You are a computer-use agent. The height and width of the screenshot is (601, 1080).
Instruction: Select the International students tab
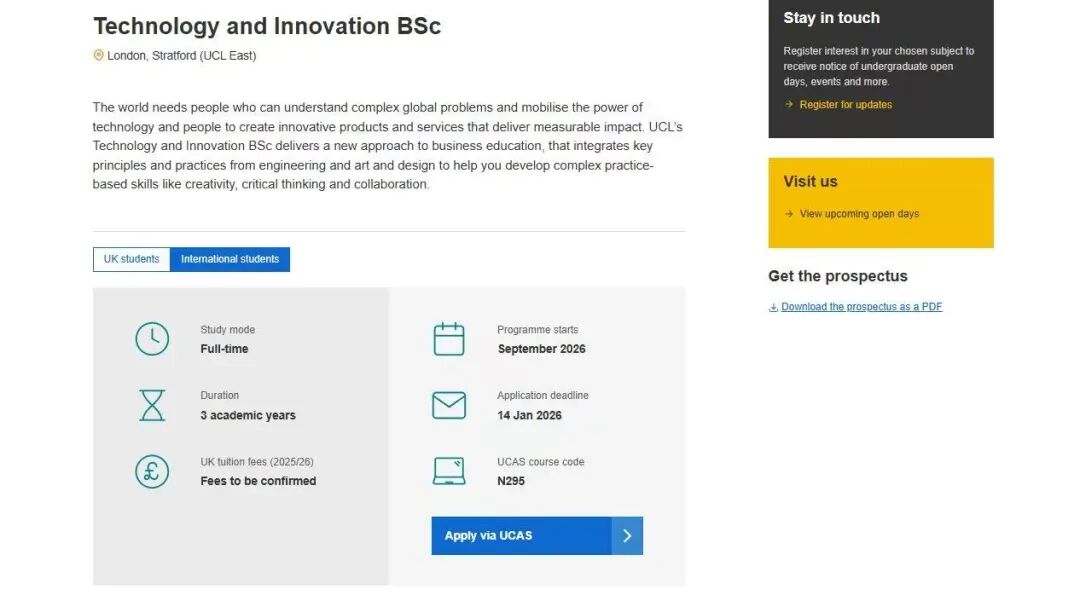pyautogui.click(x=230, y=258)
